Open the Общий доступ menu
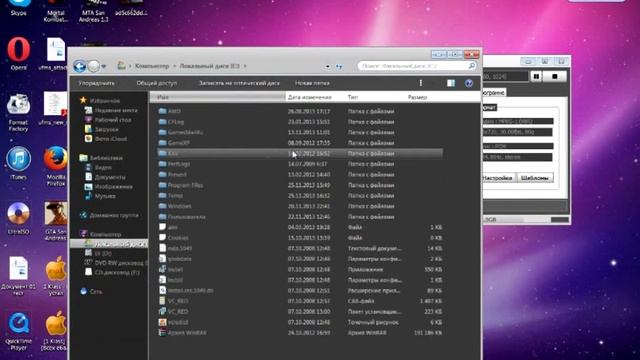 [x=157, y=83]
